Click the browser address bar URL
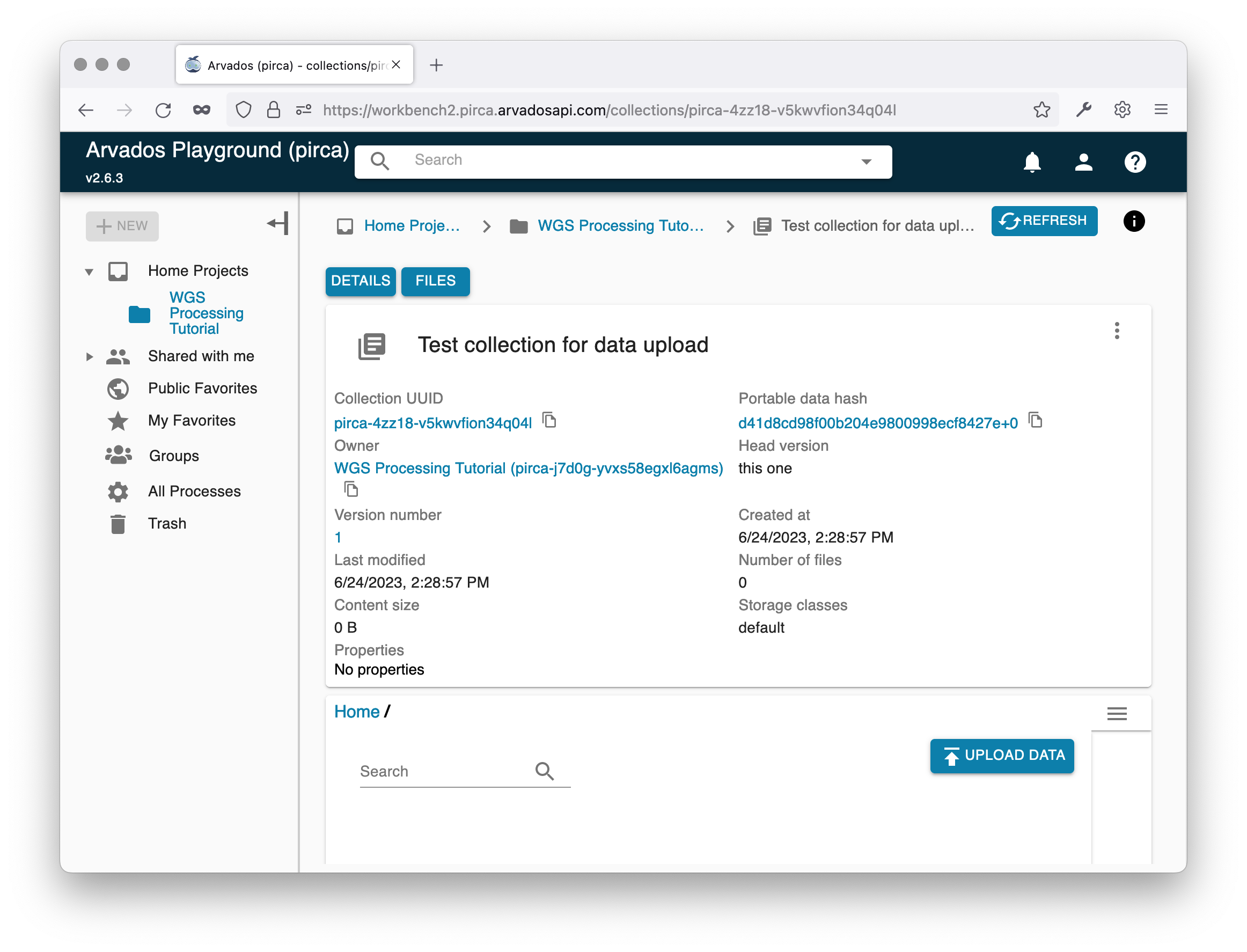The image size is (1247, 952). (x=609, y=110)
